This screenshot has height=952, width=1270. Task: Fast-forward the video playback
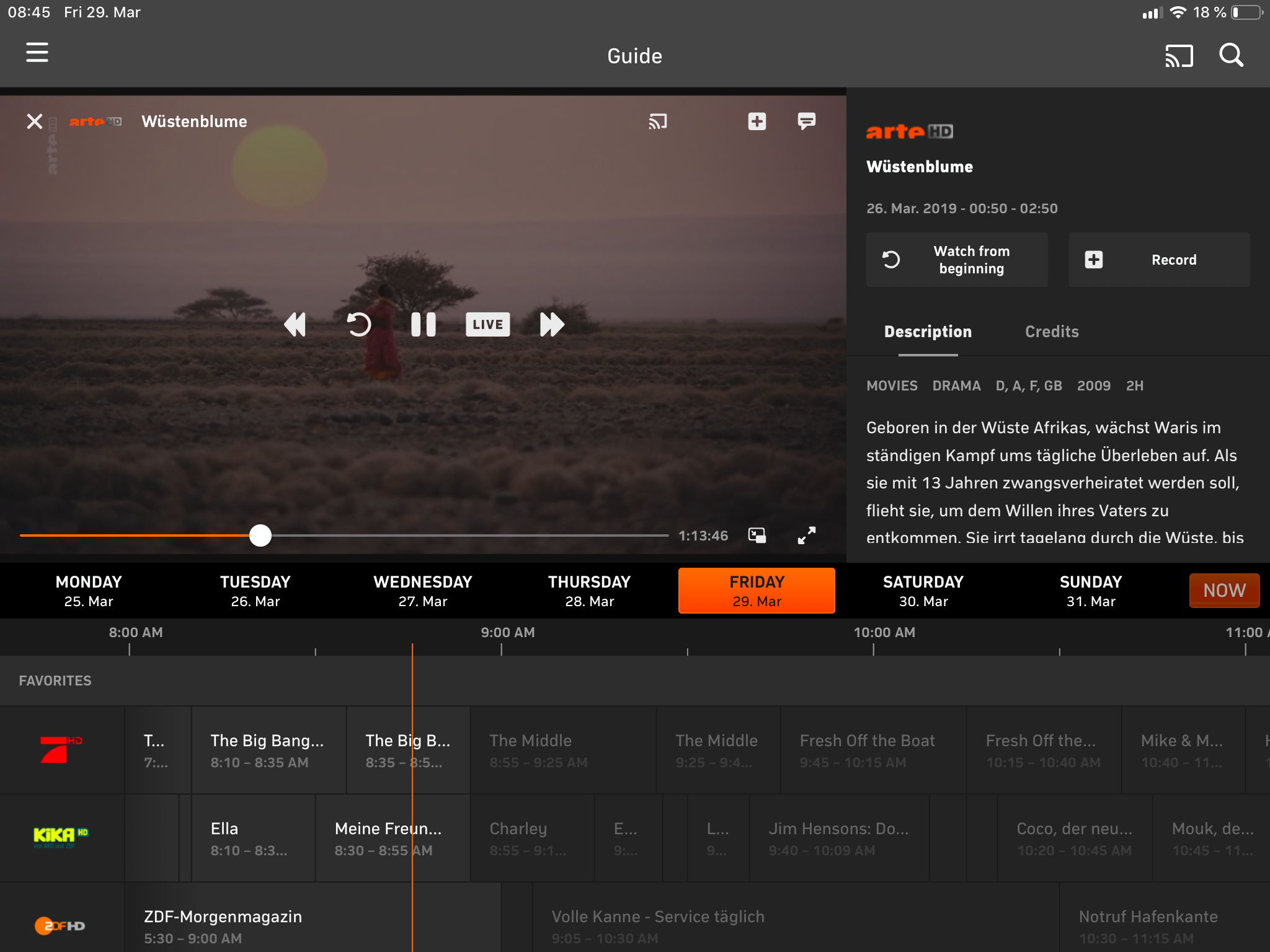click(x=551, y=324)
